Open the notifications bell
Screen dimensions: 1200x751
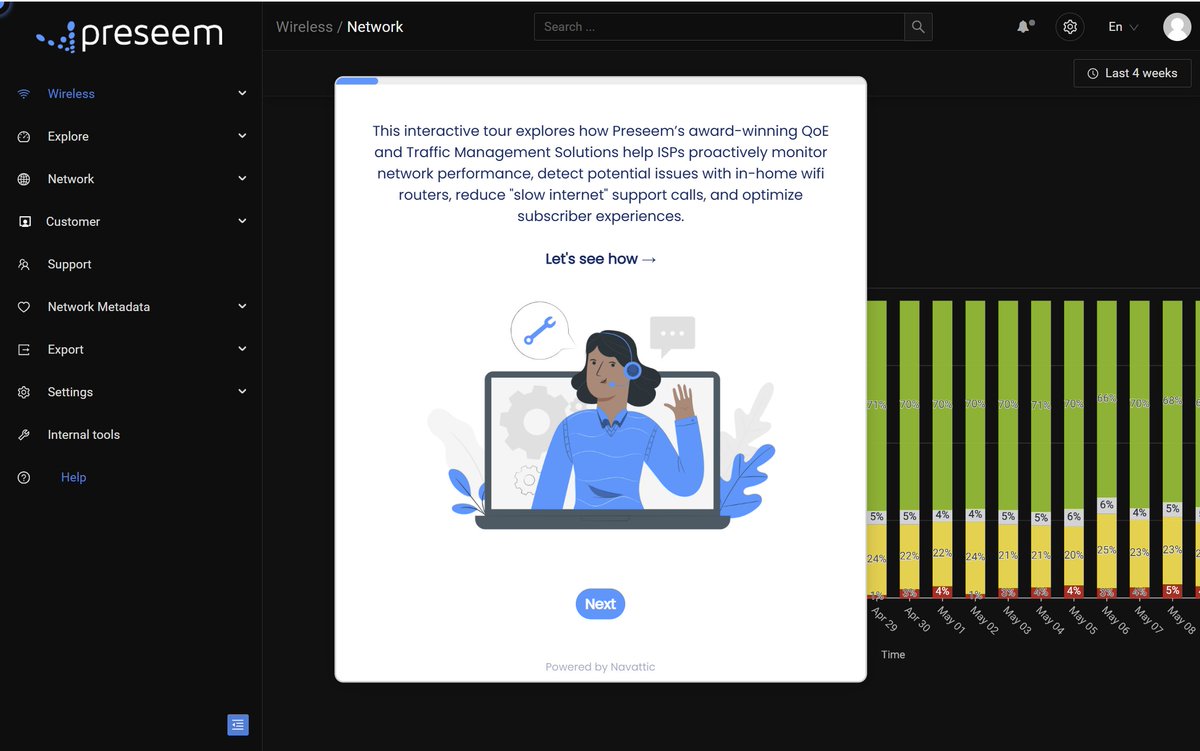pyautogui.click(x=1025, y=27)
